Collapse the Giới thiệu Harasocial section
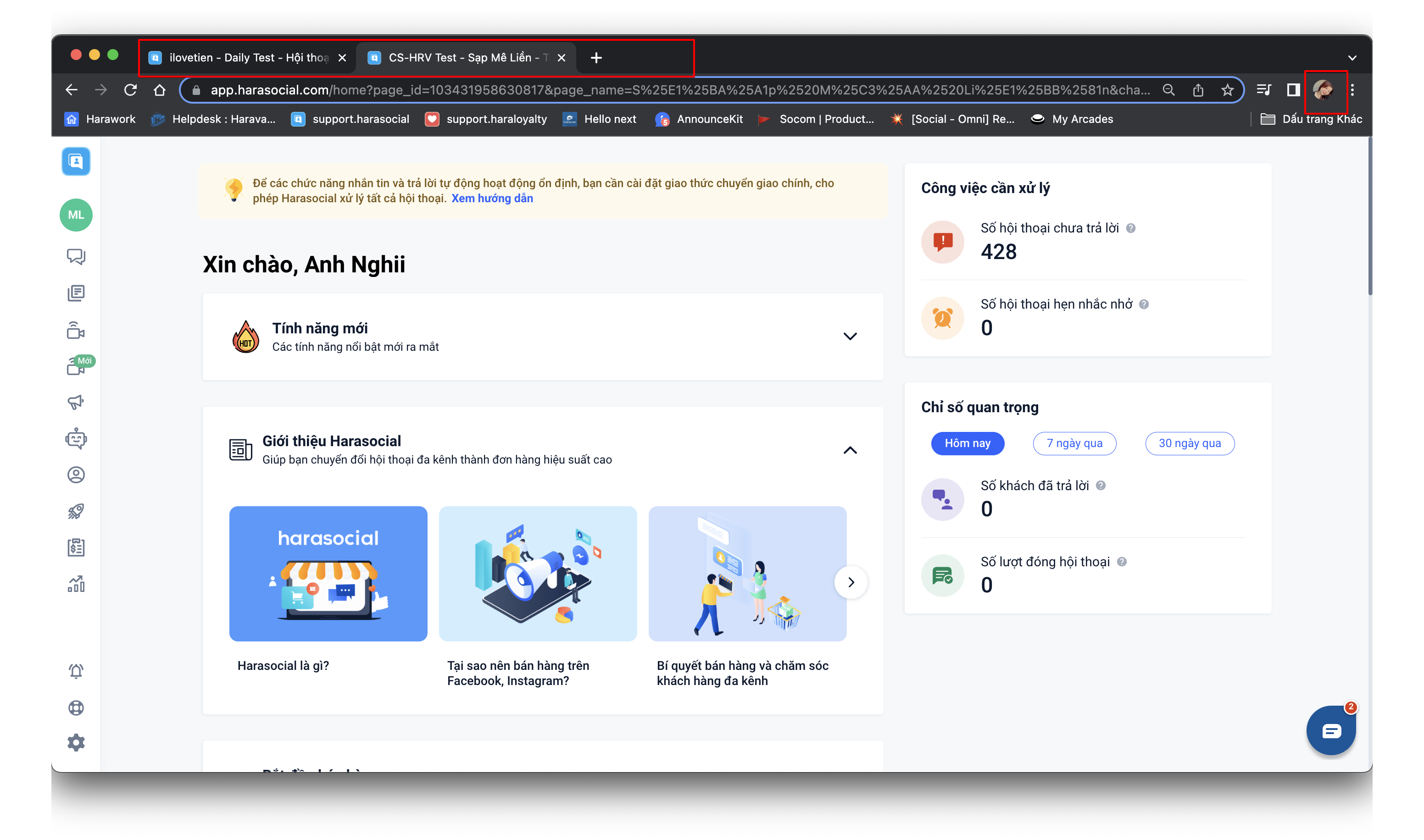The height and width of the screenshot is (840, 1424). point(850,451)
